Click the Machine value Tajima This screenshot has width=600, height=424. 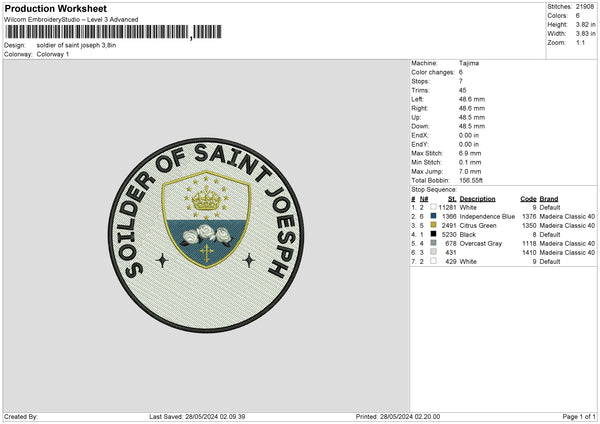469,63
